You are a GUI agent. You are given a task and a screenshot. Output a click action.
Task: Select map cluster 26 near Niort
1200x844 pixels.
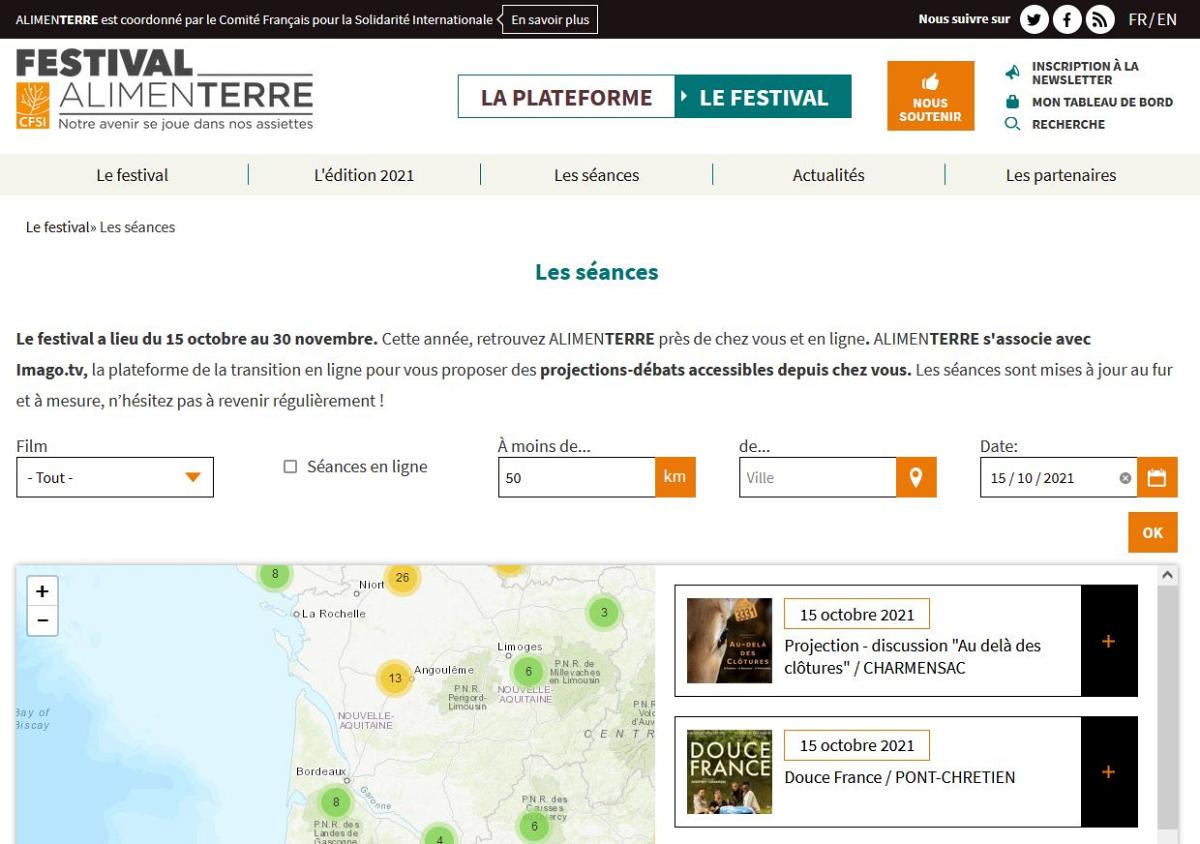pos(403,578)
